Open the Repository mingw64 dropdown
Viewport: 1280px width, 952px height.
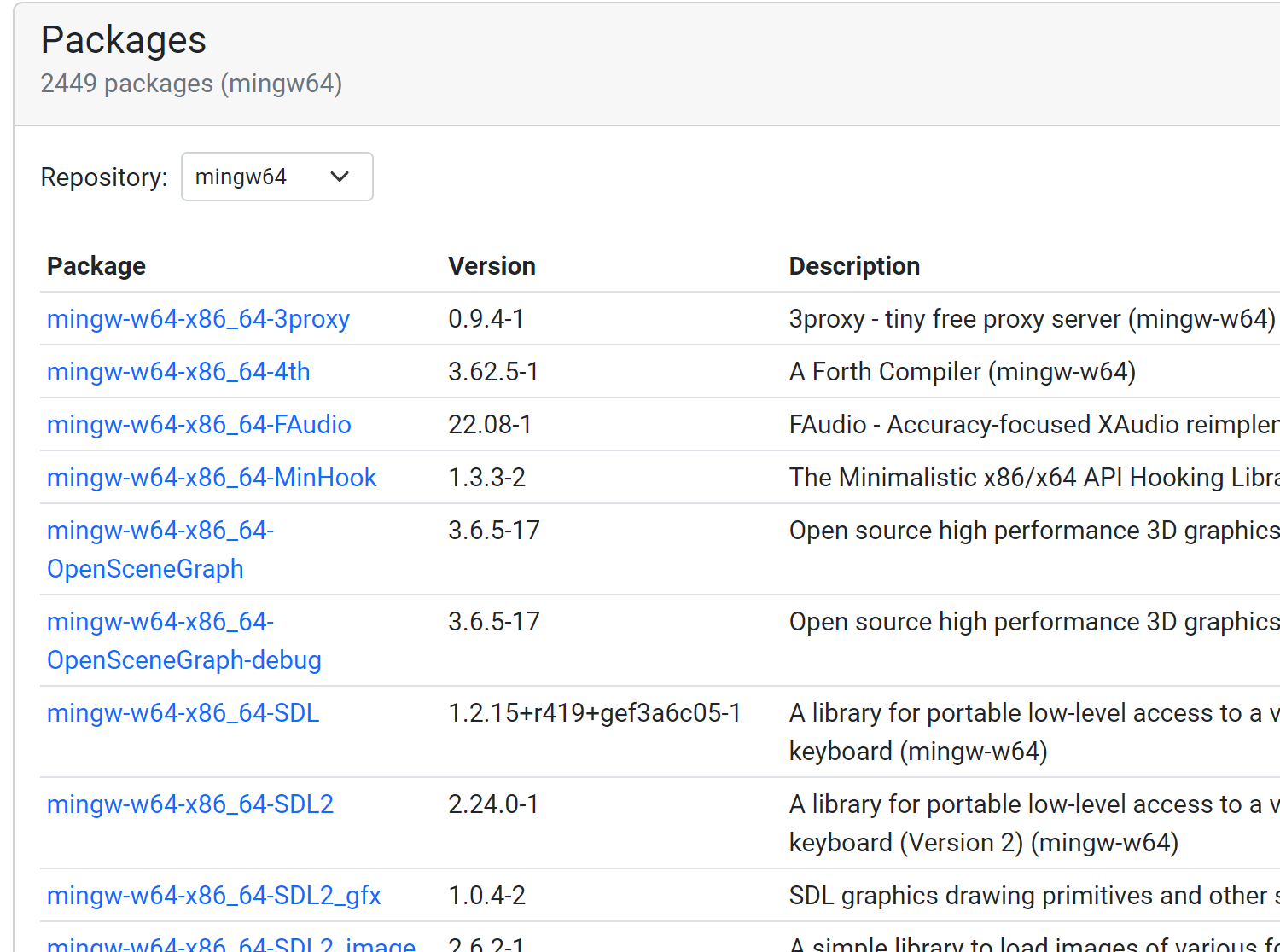click(277, 177)
